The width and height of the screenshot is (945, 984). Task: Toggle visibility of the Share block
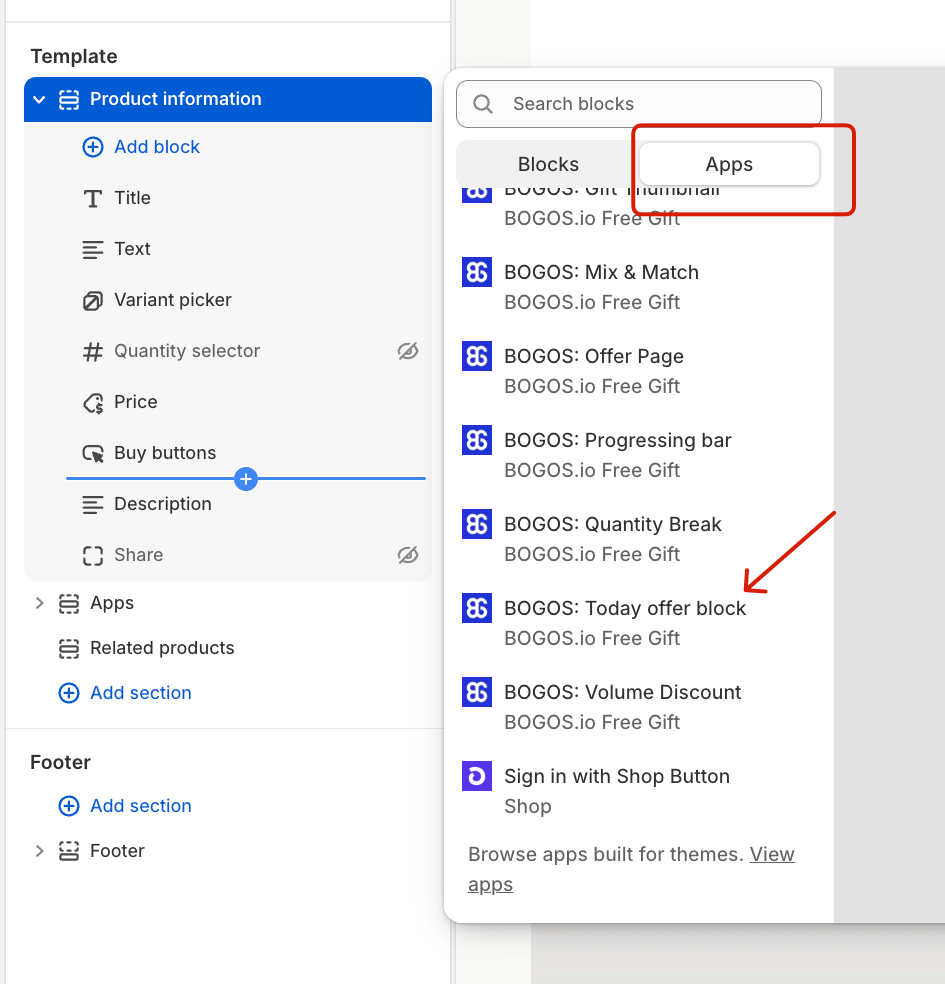(x=408, y=555)
